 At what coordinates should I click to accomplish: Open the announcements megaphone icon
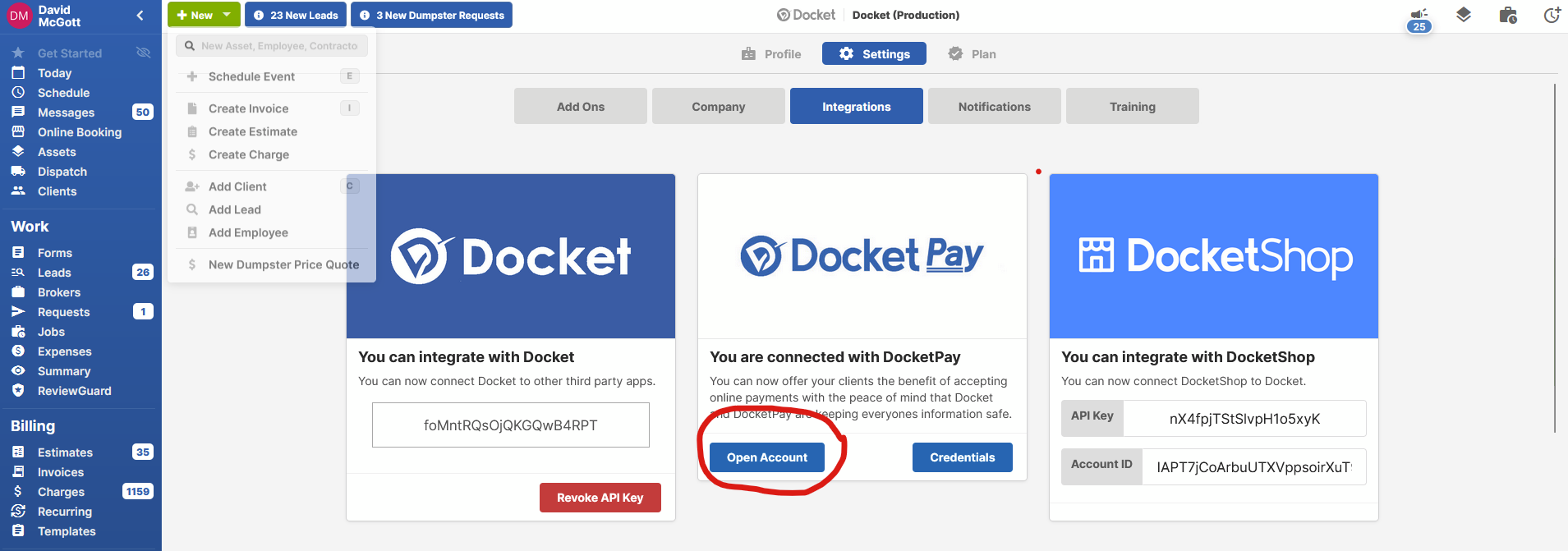pos(1419,14)
